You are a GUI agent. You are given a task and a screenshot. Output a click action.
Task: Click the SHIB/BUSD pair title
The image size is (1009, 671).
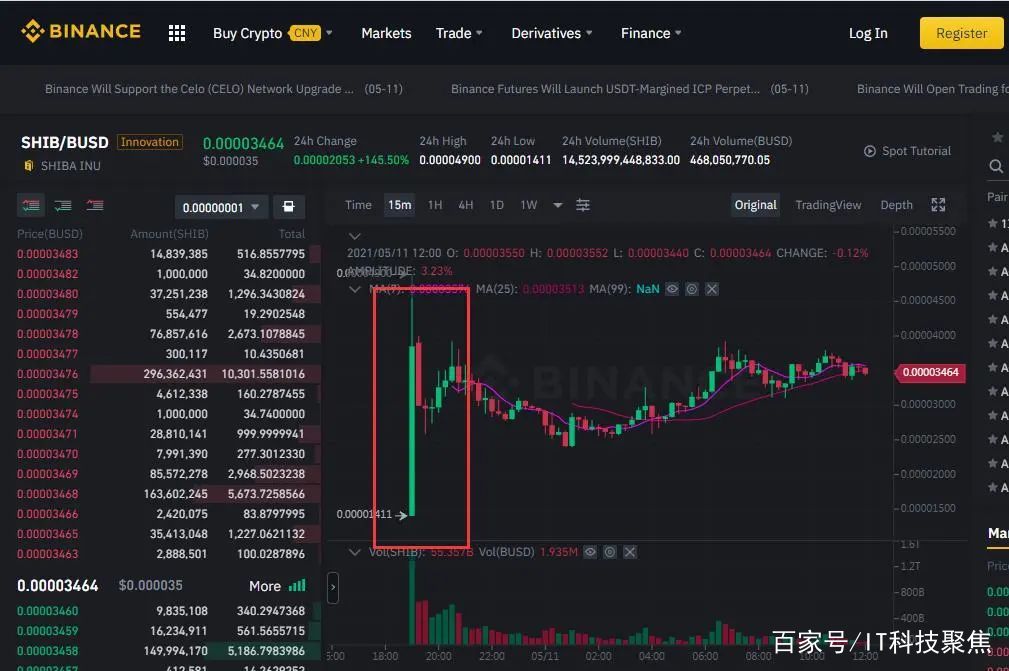point(65,143)
